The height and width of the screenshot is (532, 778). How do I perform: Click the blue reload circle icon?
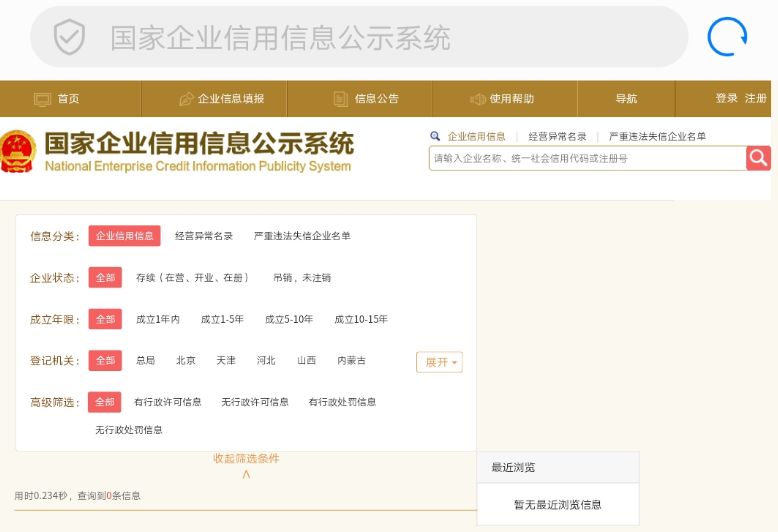(x=727, y=37)
